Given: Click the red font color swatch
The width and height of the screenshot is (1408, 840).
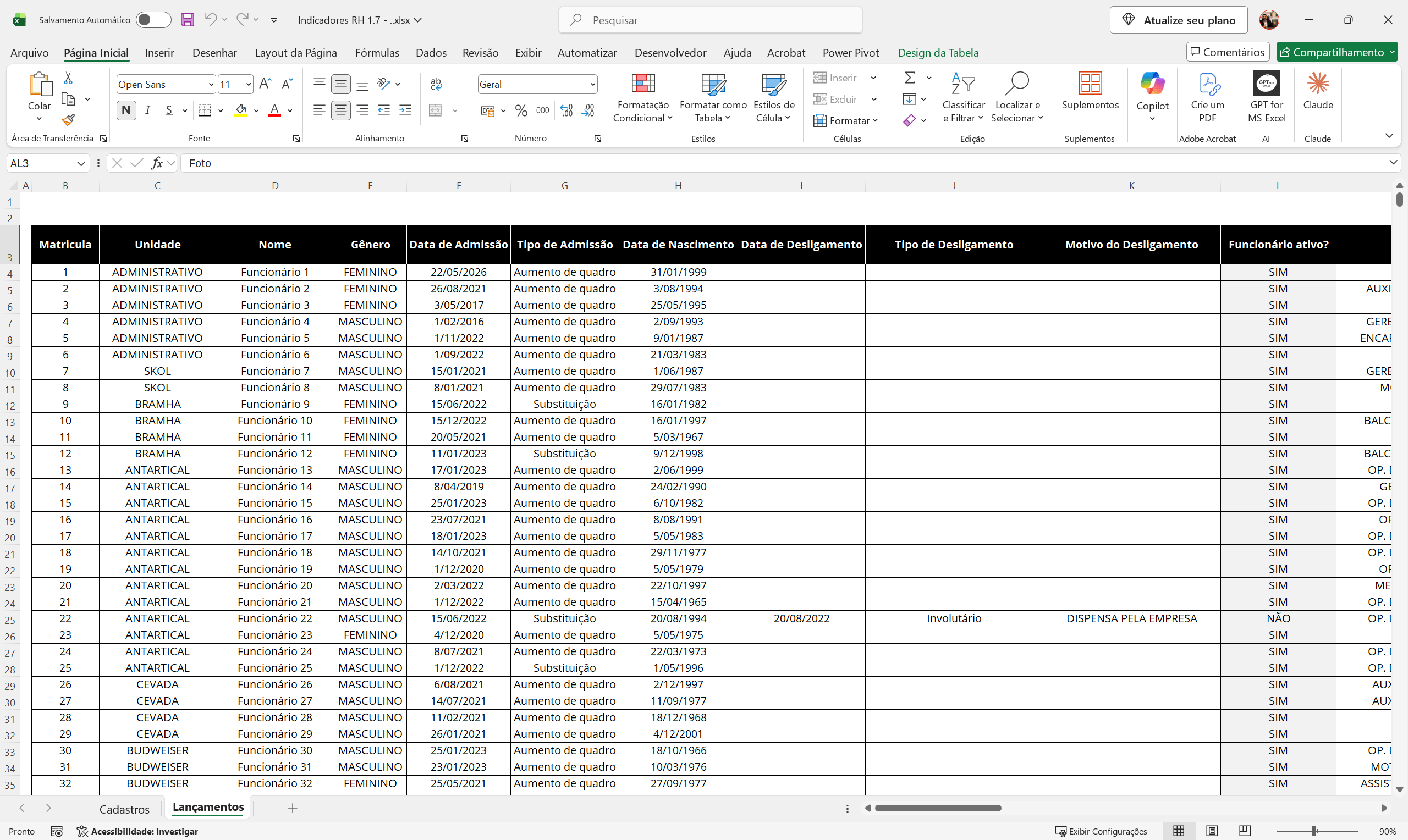Looking at the screenshot, I should pos(274,110).
